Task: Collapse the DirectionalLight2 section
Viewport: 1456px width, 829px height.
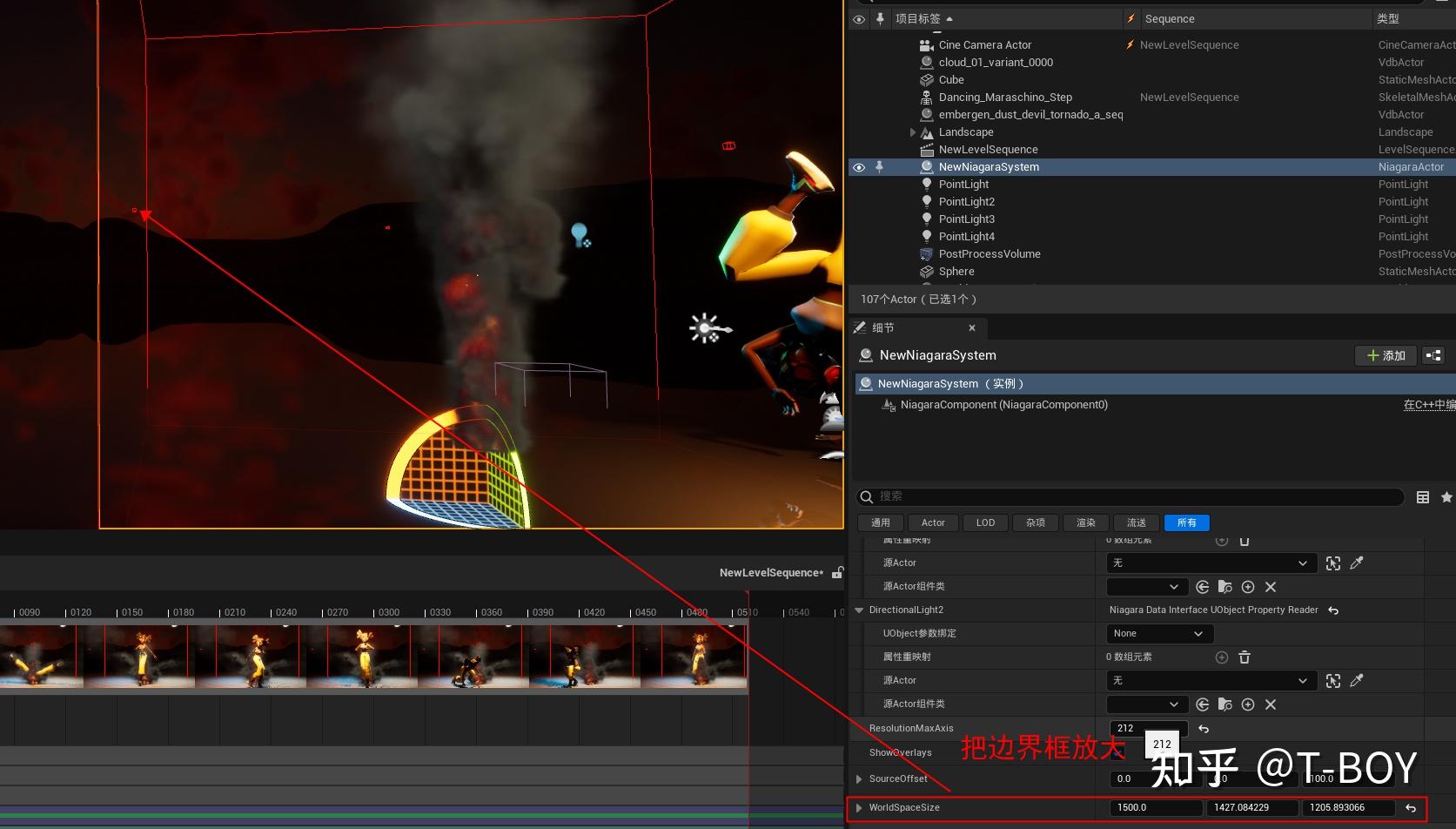Action: click(859, 610)
